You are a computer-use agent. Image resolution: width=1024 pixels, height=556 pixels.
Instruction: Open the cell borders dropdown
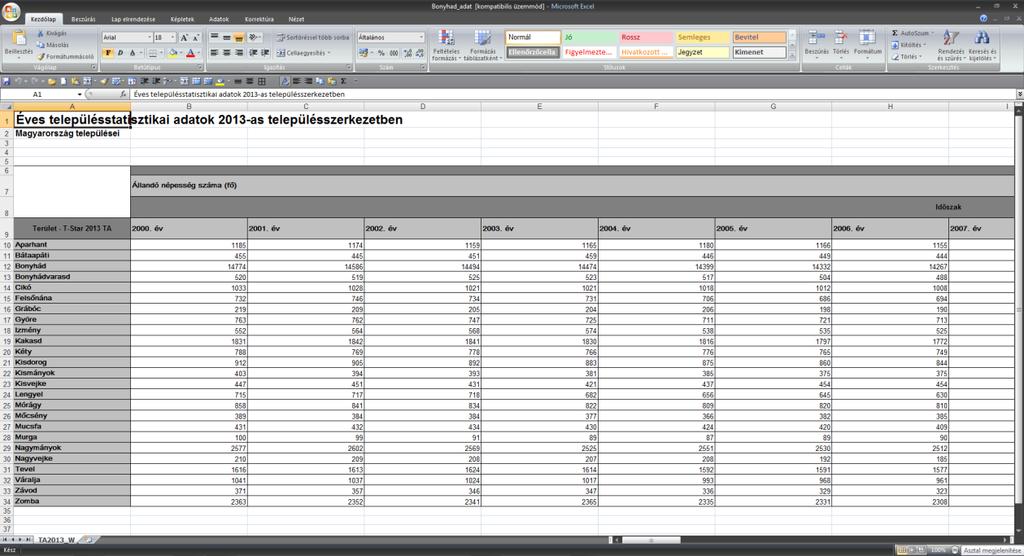point(161,53)
